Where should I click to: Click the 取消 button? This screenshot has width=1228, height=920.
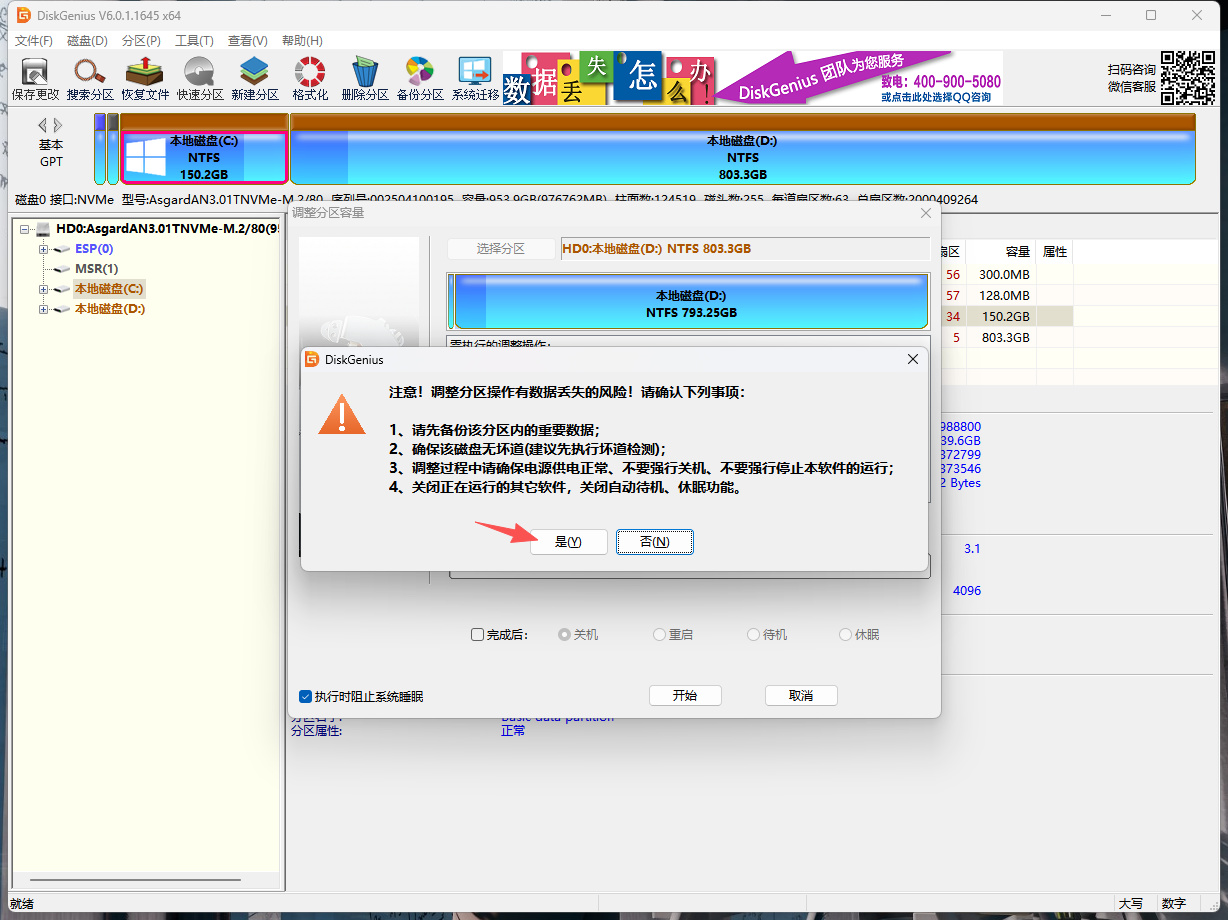[801, 696]
